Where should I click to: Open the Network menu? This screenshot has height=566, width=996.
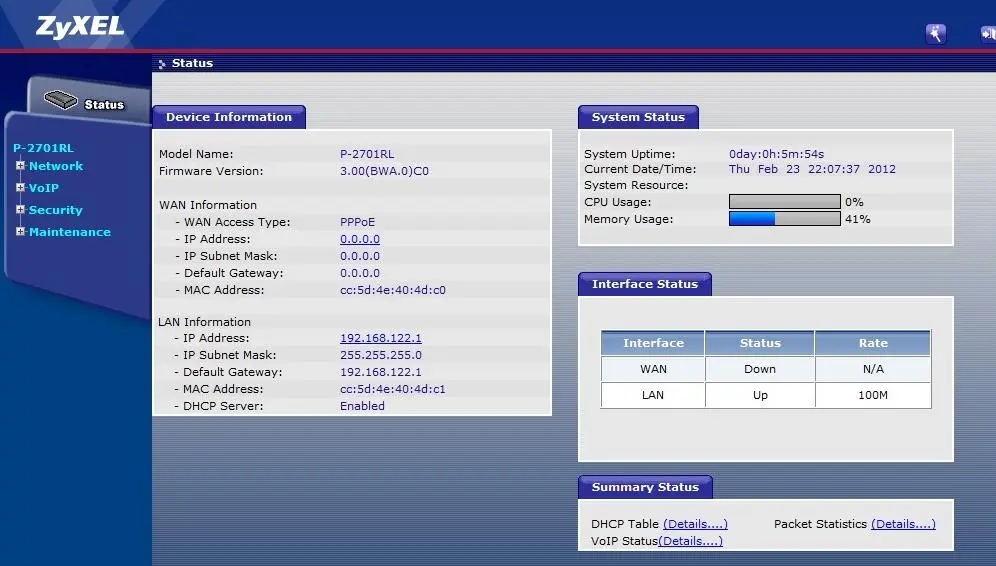point(56,166)
